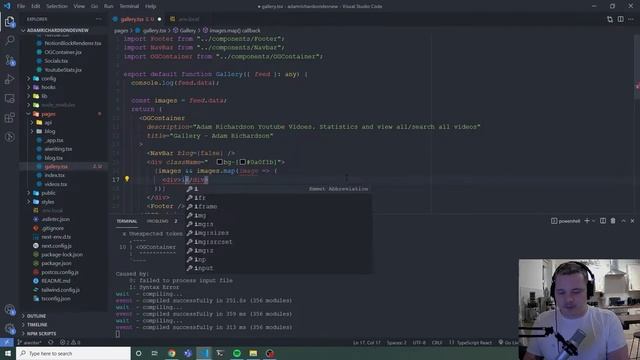
Task: Open Explorer views and more actions menu
Action: coord(99,19)
